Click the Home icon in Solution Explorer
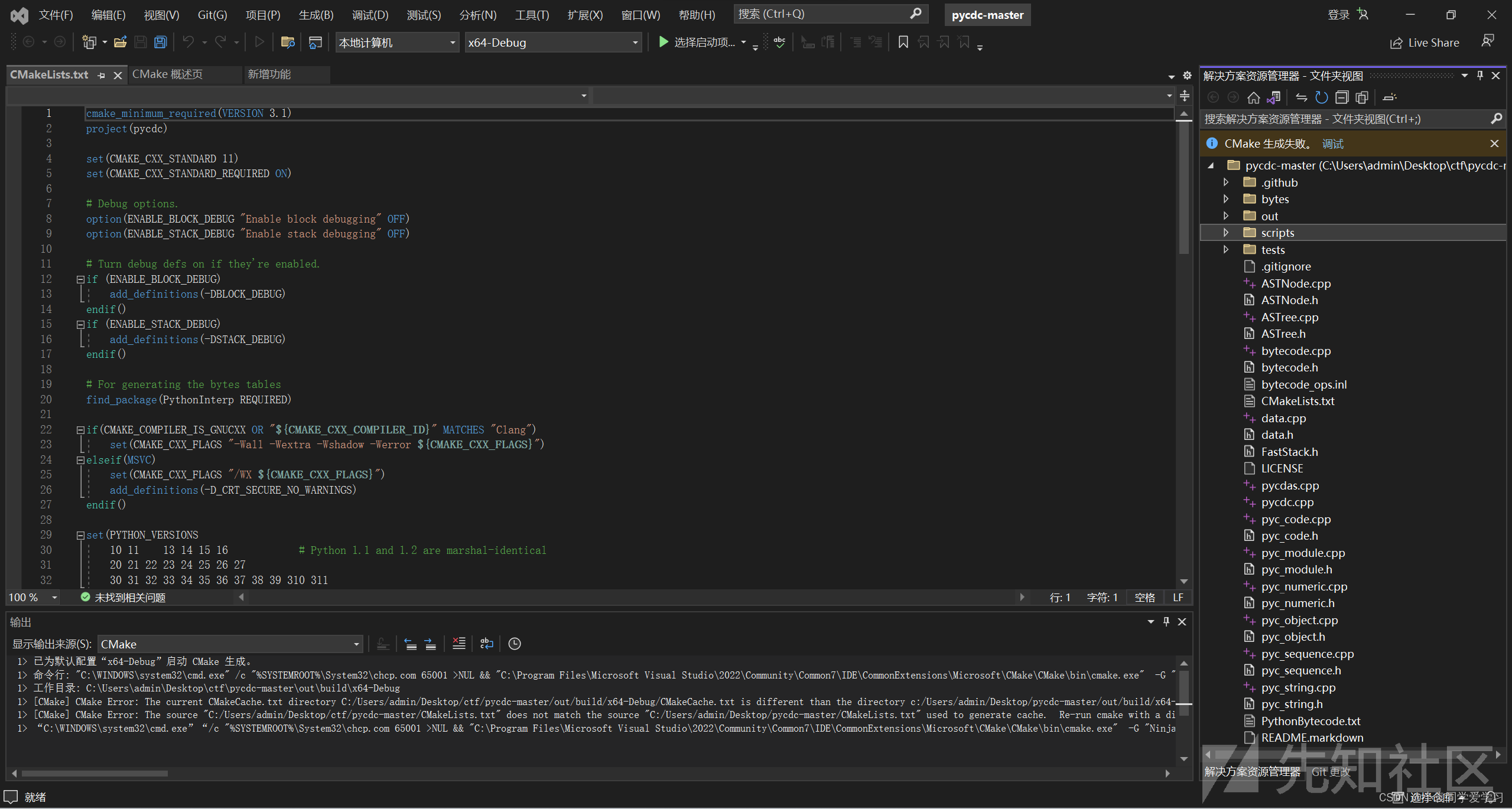Screen dimensions: 1512x809 (1253, 97)
